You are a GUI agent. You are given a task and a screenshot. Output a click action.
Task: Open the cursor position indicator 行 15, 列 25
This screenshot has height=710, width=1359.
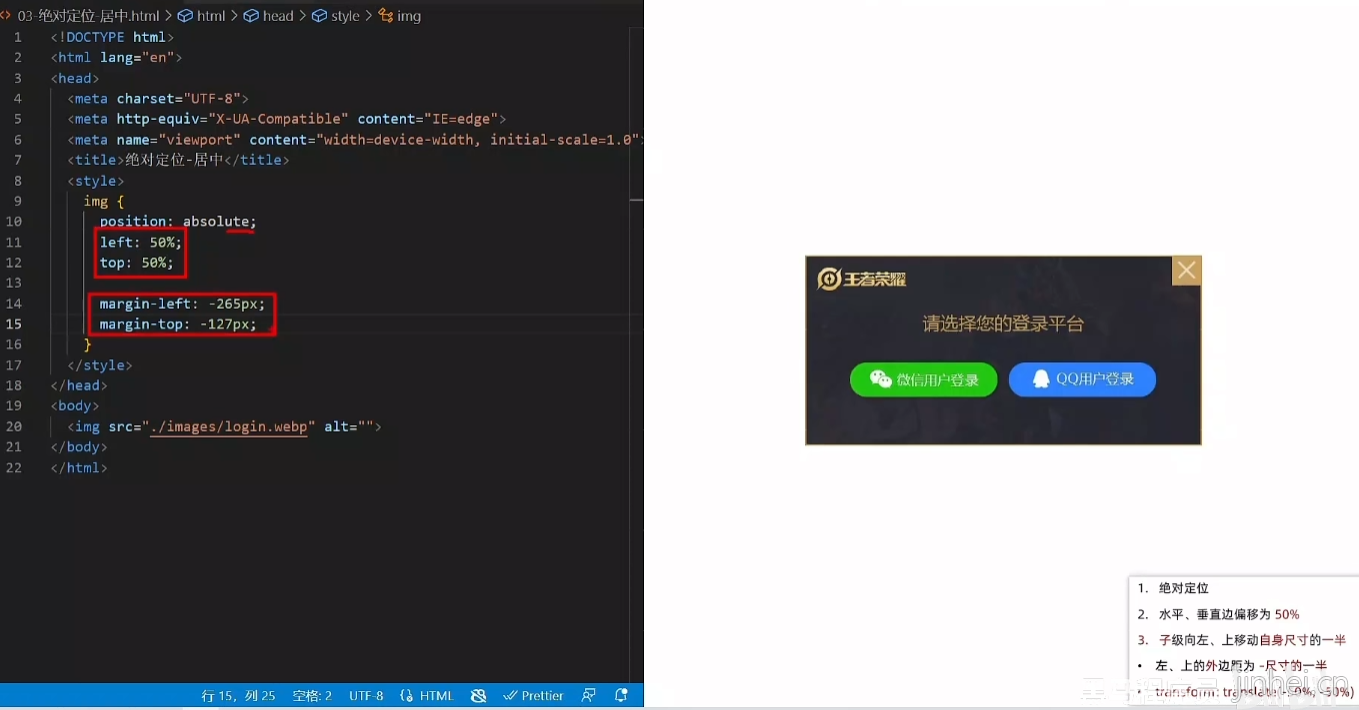(x=238, y=695)
